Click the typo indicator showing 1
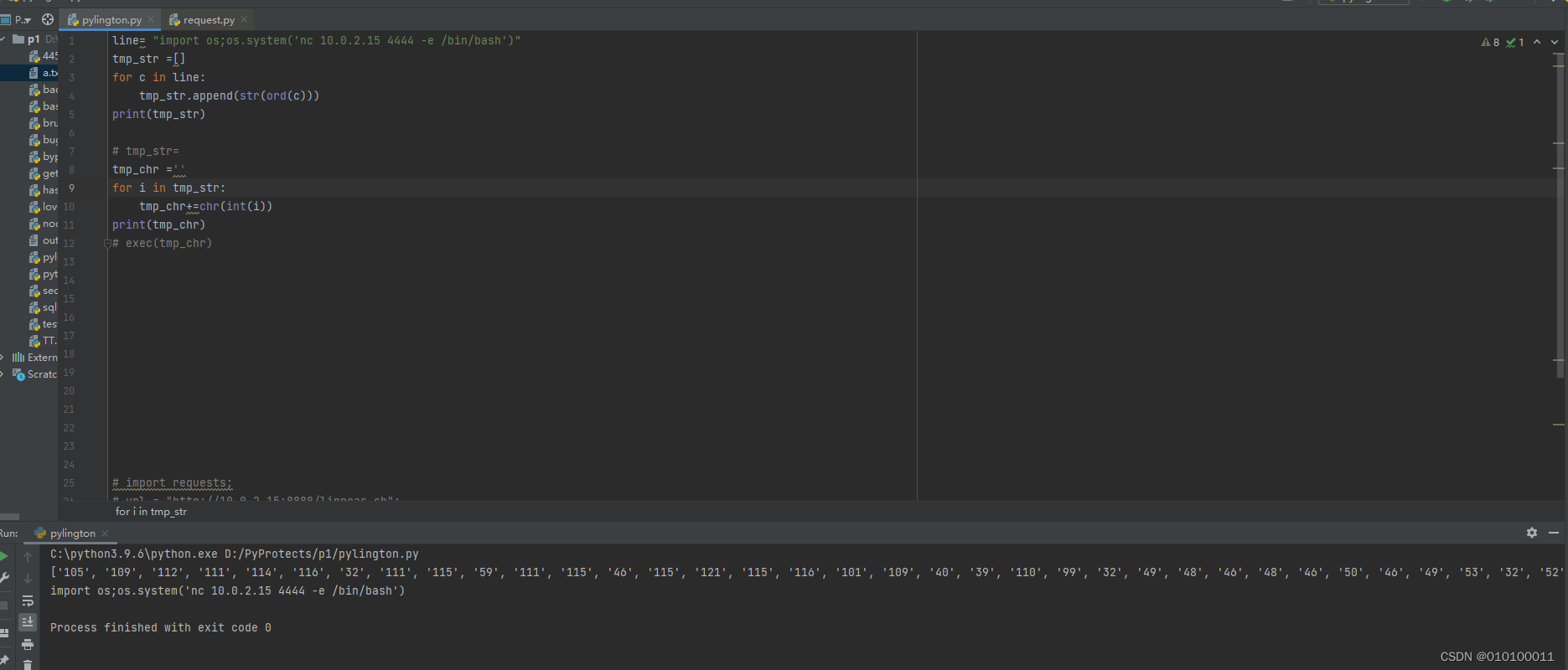 coord(1515,42)
